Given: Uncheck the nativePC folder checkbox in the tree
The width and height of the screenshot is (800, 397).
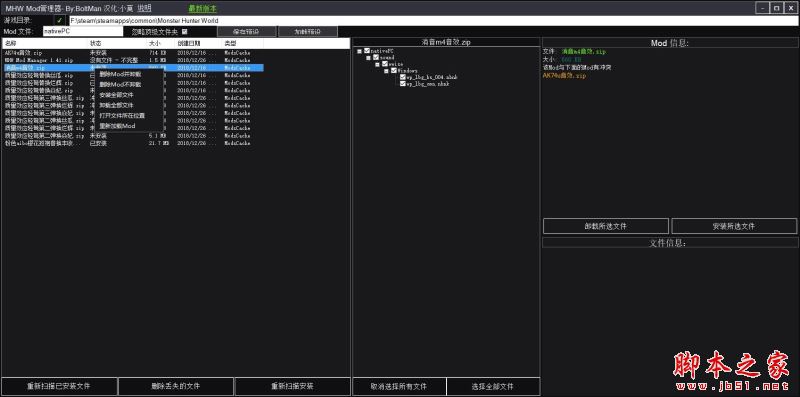Looking at the screenshot, I should (367, 51).
